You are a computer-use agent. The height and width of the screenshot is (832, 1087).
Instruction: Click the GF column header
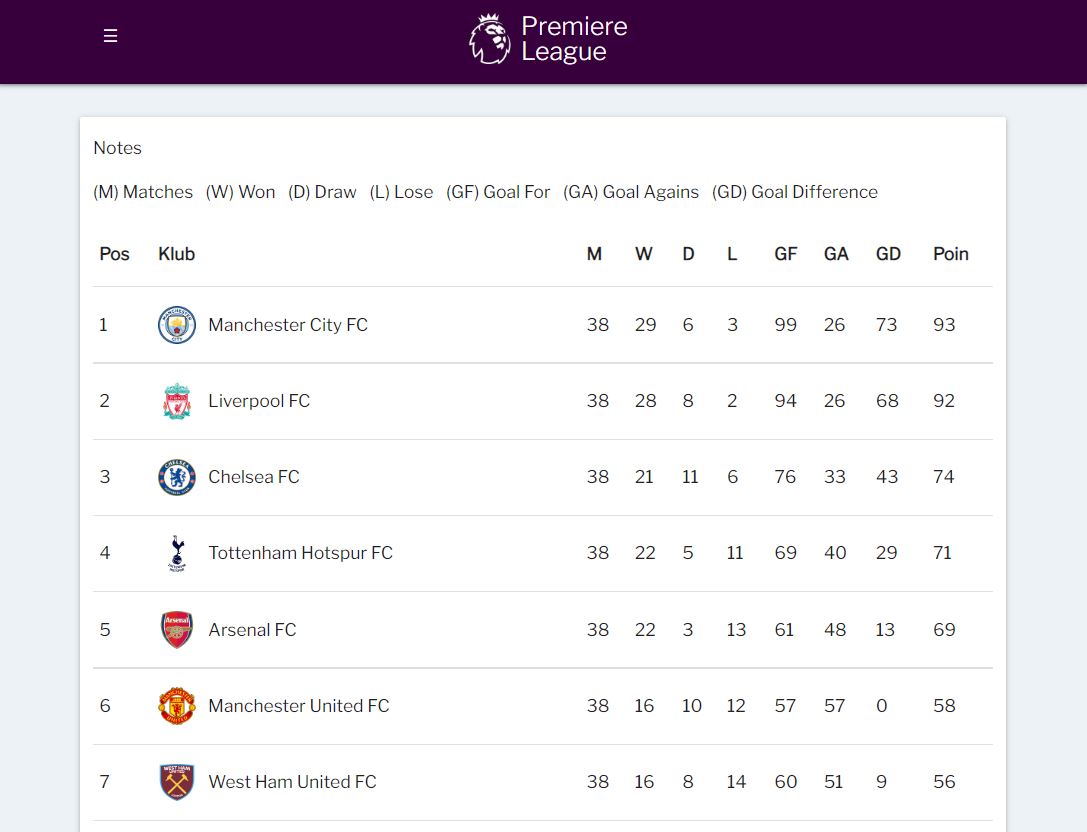785,254
